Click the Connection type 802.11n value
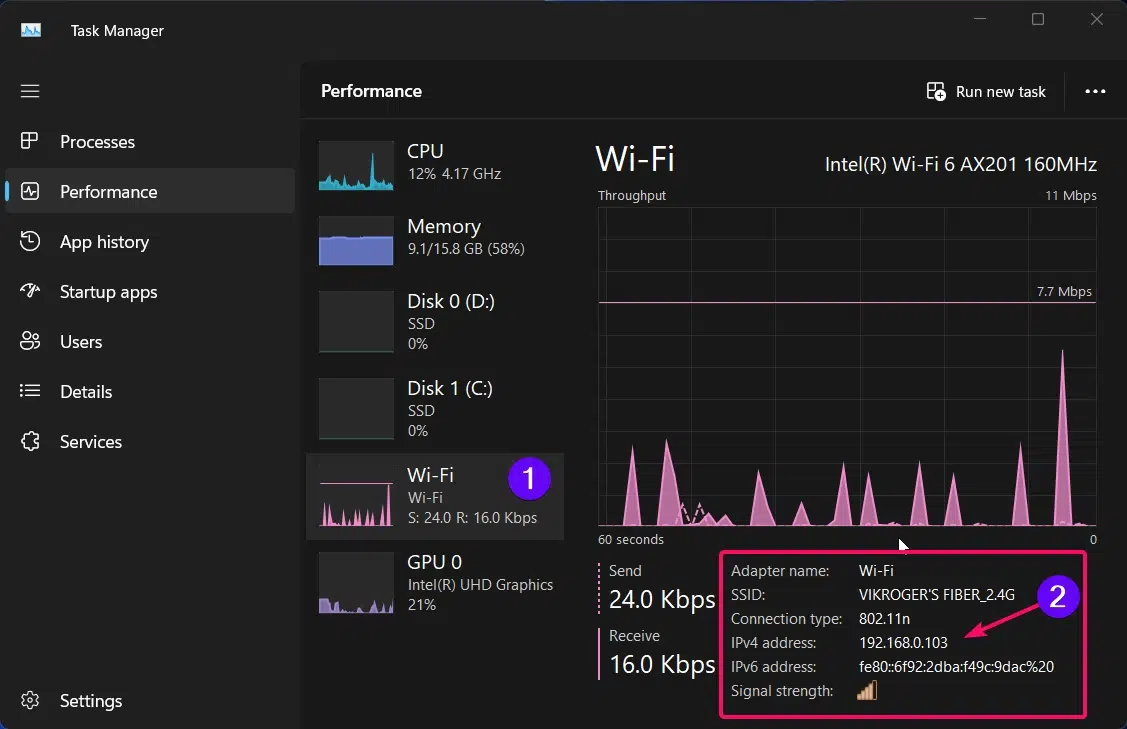The height and width of the screenshot is (729, 1127). (x=884, y=619)
